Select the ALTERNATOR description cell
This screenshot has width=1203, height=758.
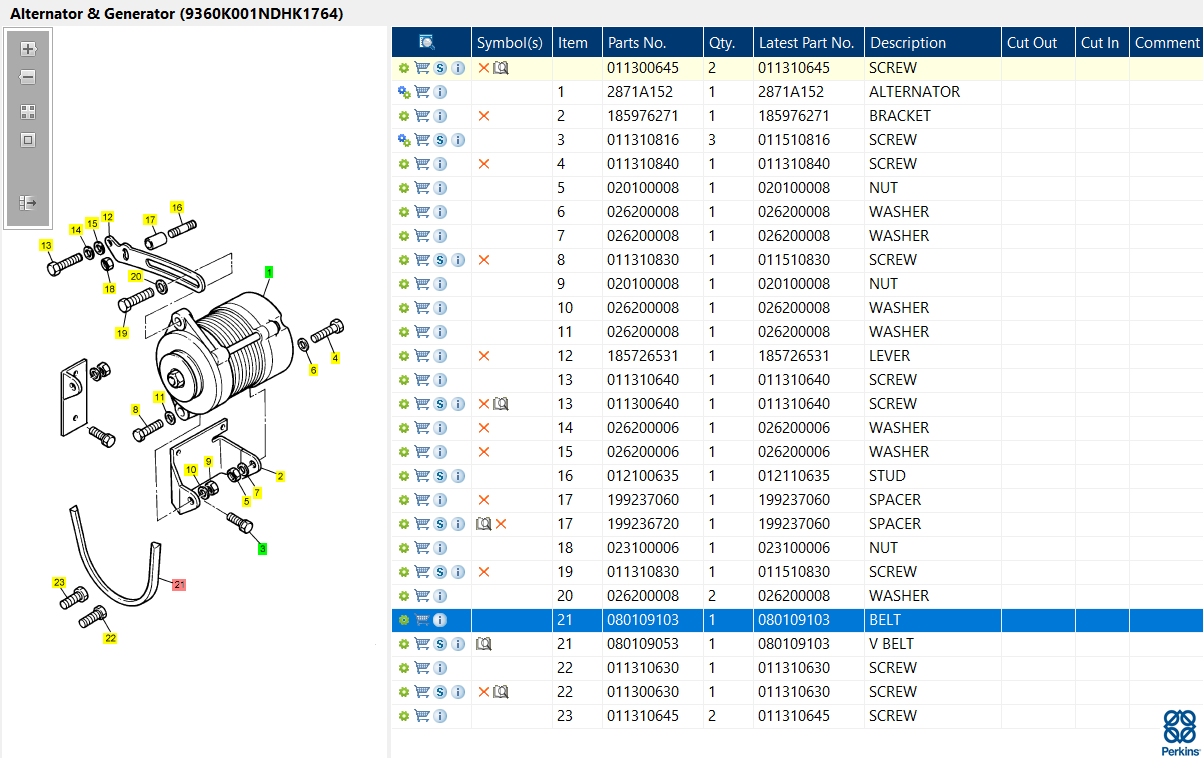coord(933,92)
